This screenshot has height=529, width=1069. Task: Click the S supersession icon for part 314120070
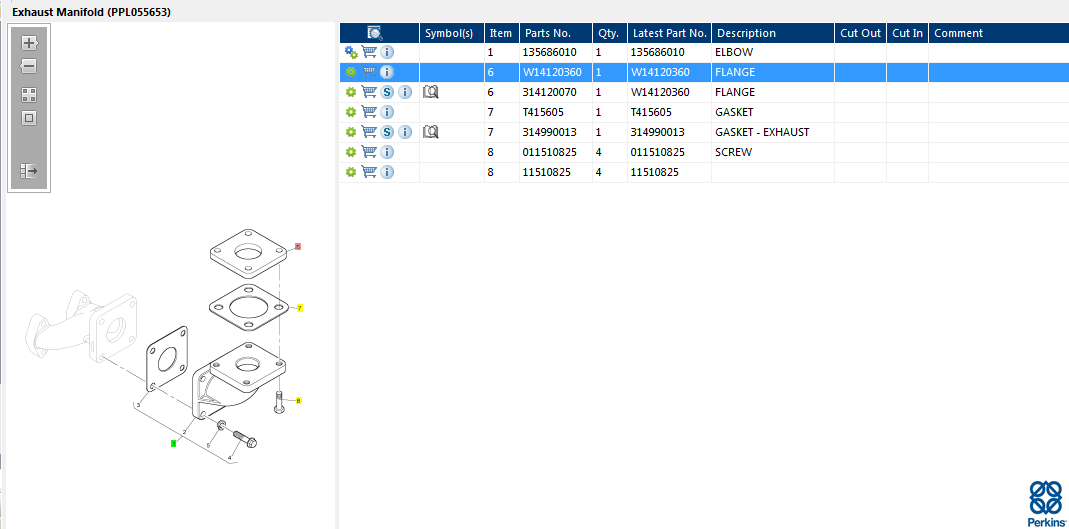(x=387, y=92)
